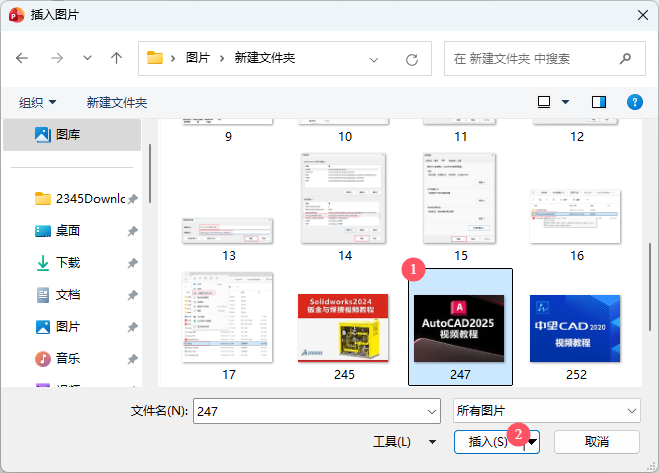Go back with the left arrow
The image size is (659, 473).
(22, 58)
